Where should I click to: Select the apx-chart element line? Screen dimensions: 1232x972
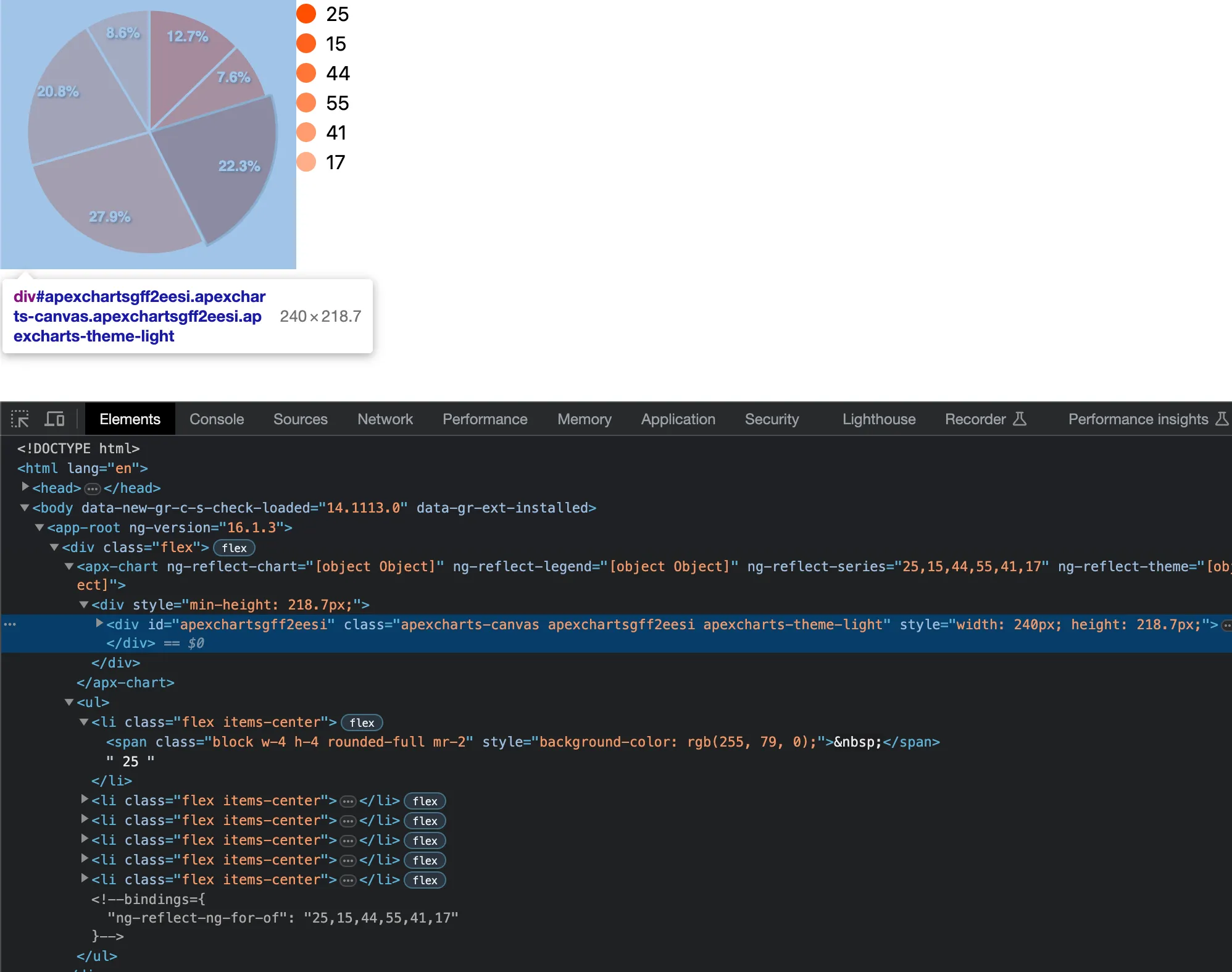click(x=117, y=567)
